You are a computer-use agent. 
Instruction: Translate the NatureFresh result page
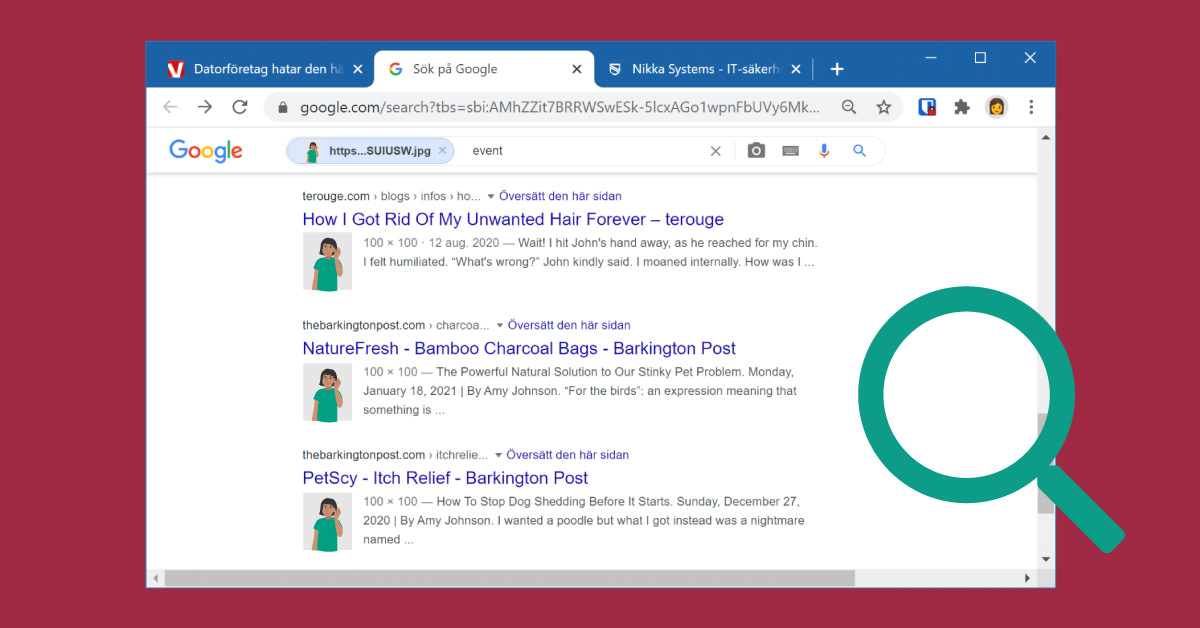tap(569, 325)
